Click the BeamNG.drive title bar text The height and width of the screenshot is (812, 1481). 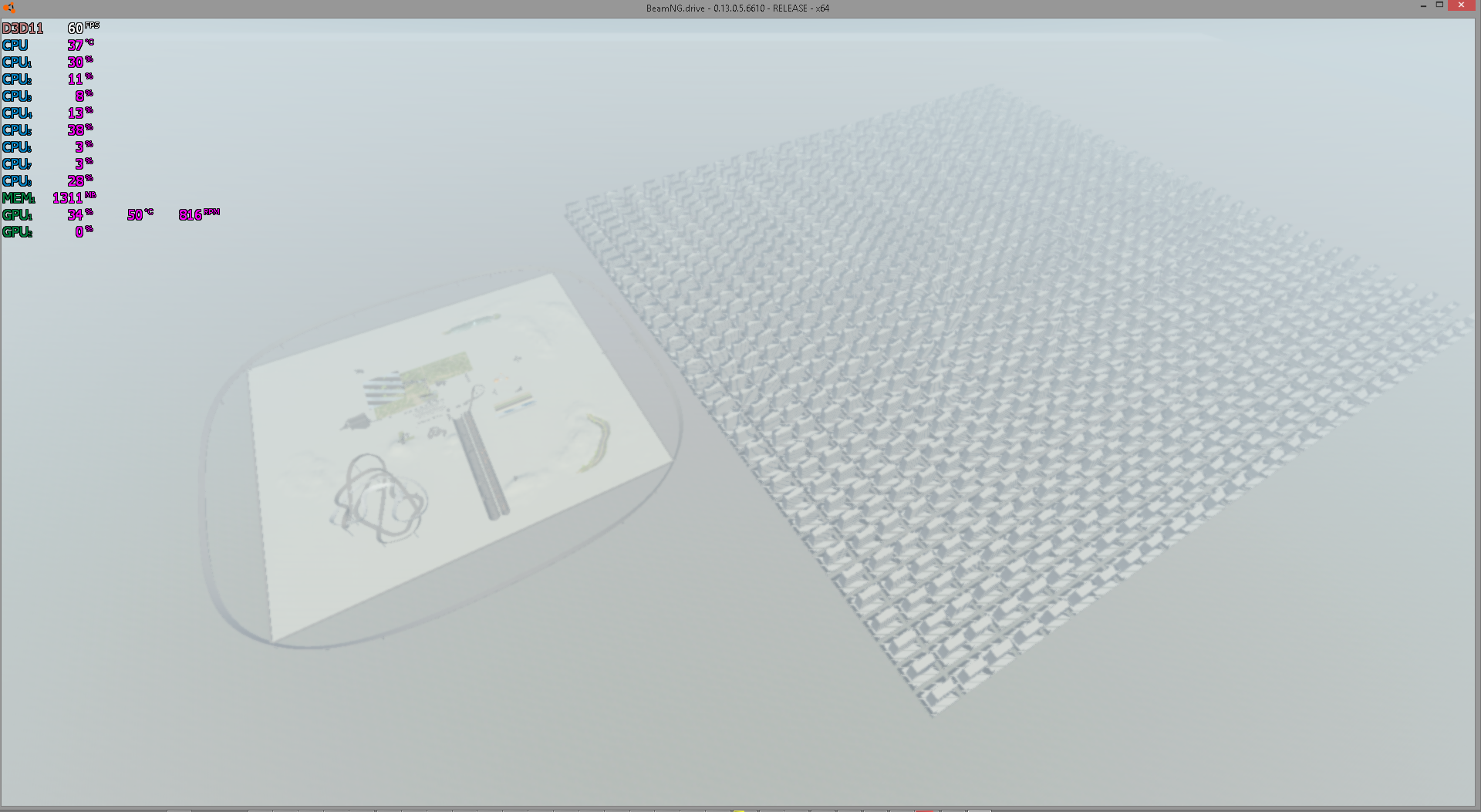737,8
